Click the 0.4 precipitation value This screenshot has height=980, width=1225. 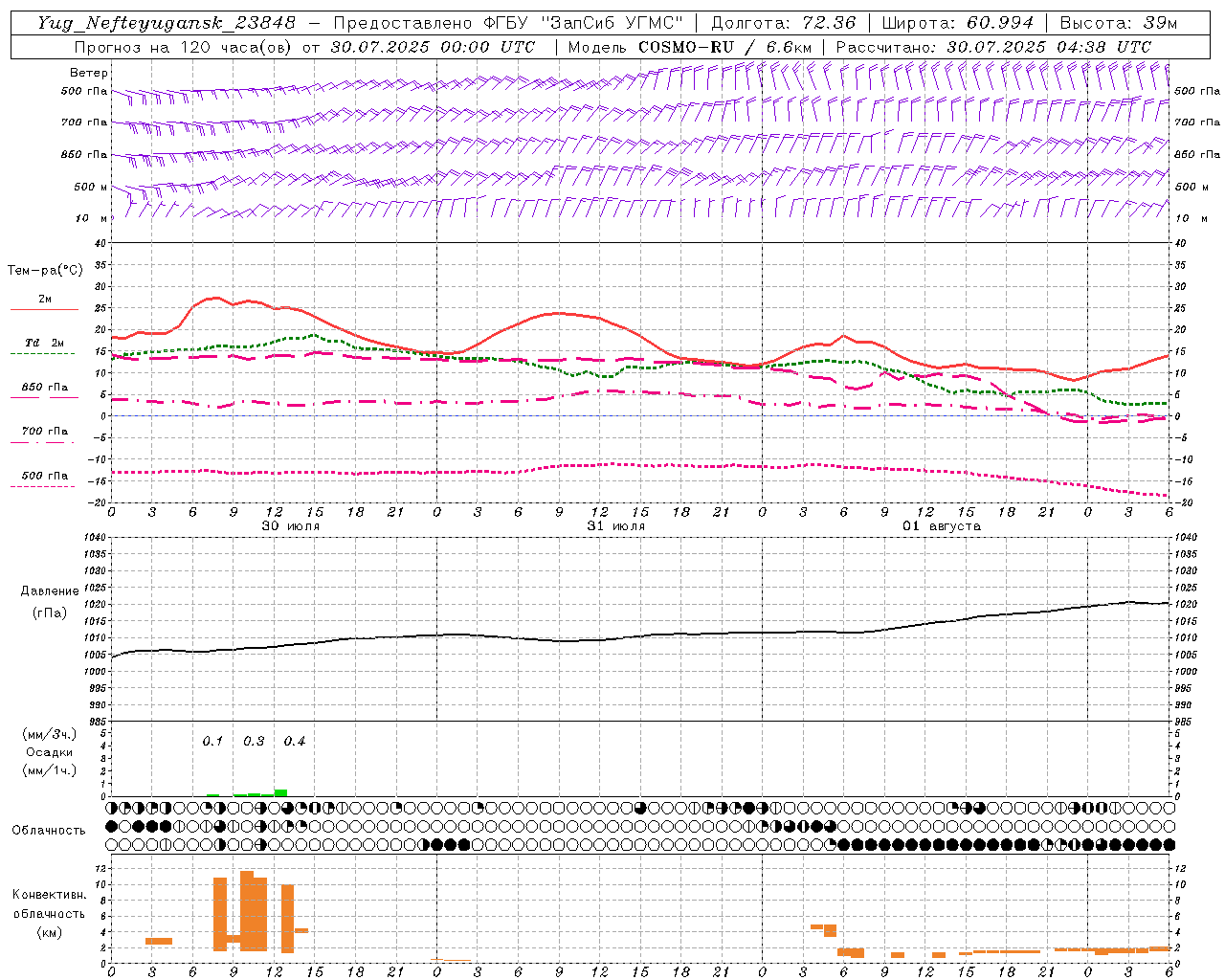295,742
